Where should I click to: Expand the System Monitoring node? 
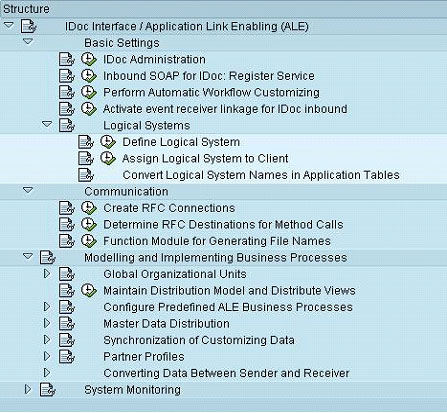(x=28, y=389)
